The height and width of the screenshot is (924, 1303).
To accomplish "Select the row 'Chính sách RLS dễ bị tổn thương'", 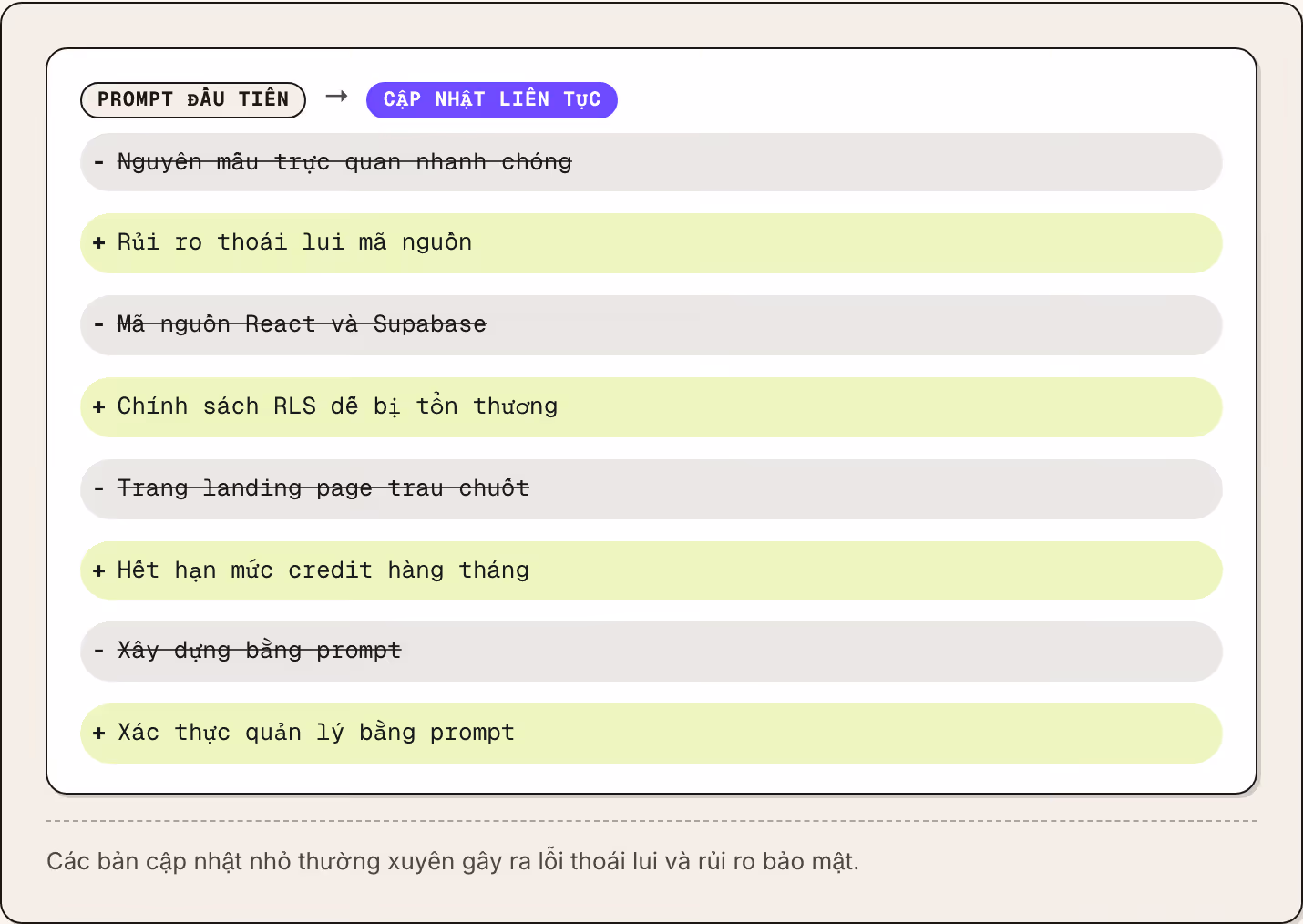I will pos(651,407).
